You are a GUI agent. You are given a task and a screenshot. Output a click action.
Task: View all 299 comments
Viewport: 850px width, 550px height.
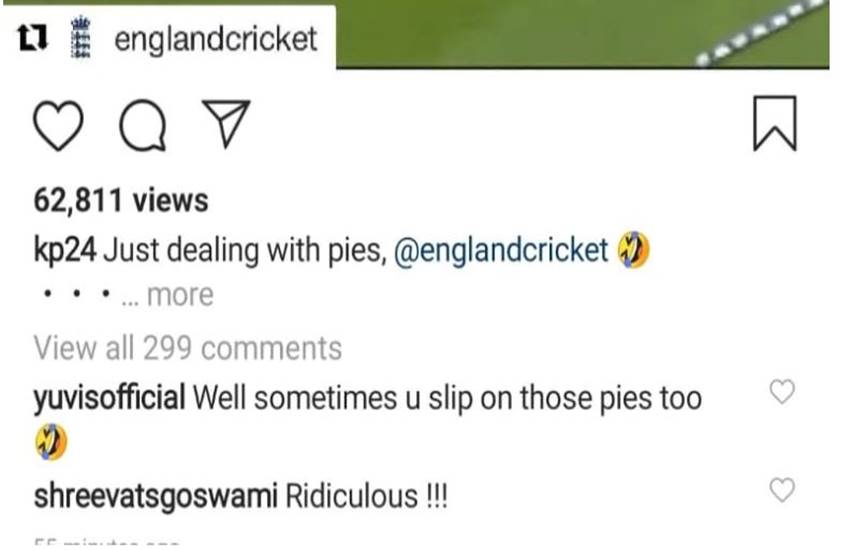point(188,347)
